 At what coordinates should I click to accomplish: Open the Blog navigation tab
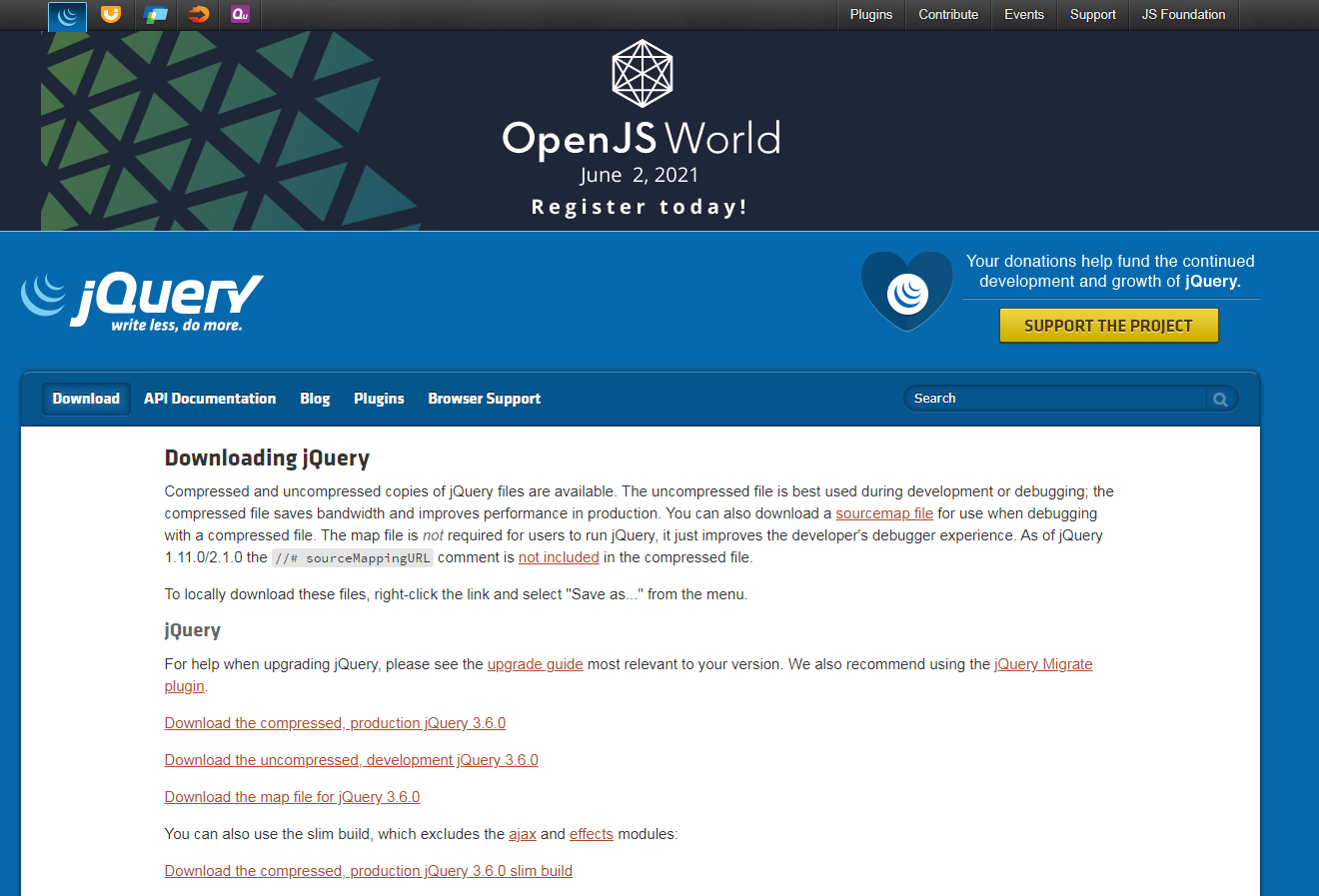pyautogui.click(x=315, y=399)
